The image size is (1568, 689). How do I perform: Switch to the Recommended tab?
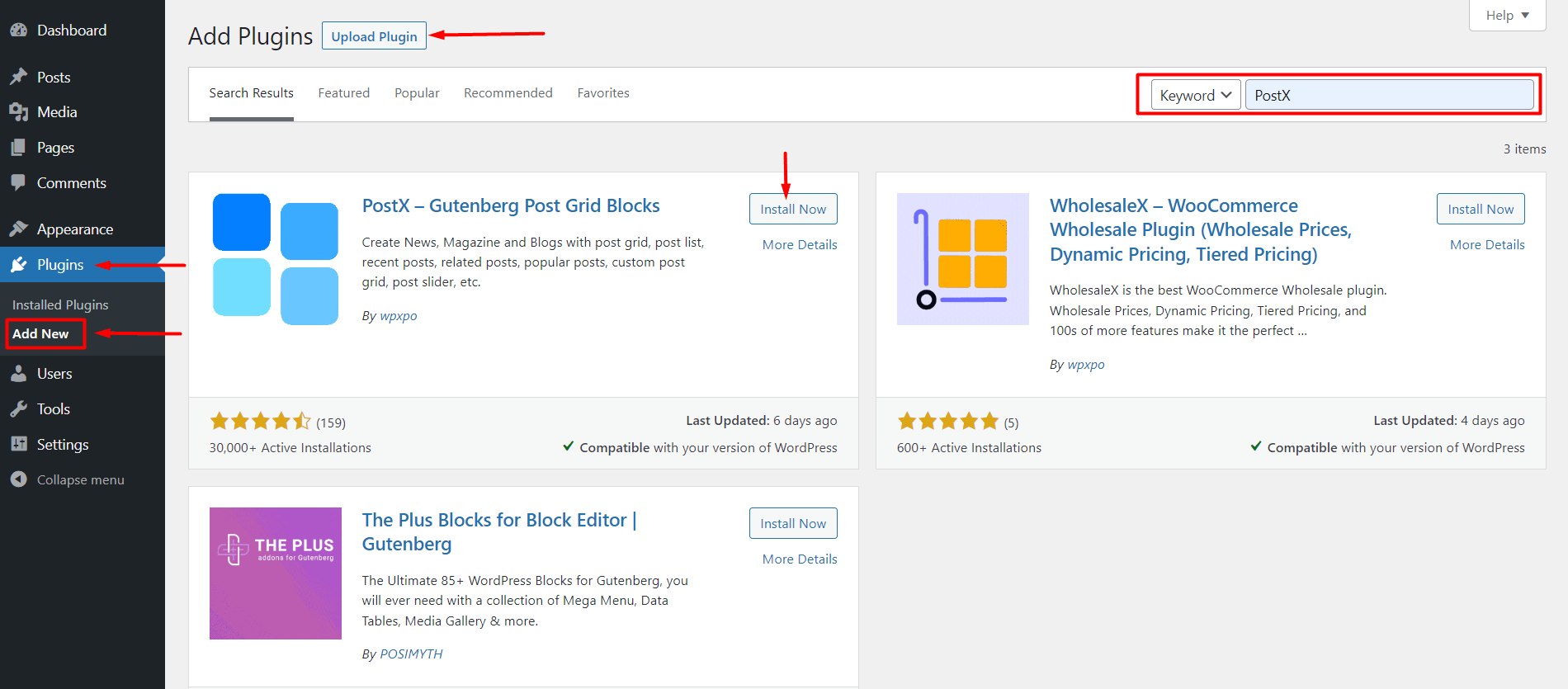coord(508,93)
